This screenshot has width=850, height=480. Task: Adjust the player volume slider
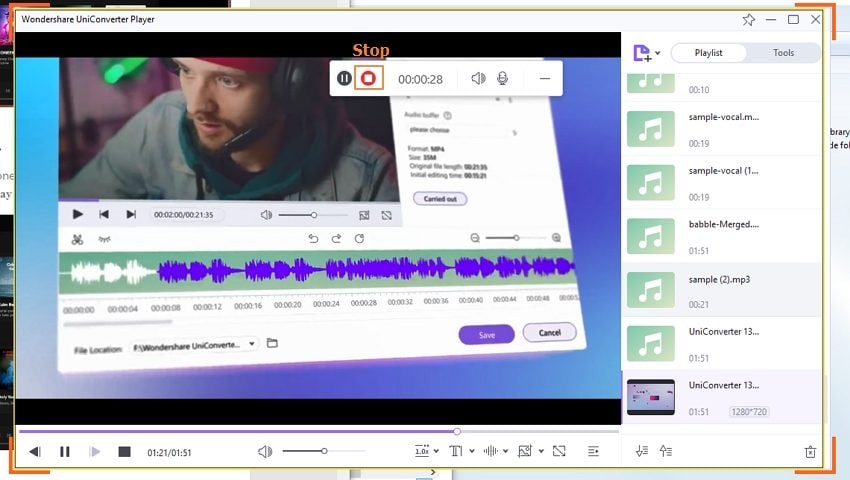pos(324,451)
